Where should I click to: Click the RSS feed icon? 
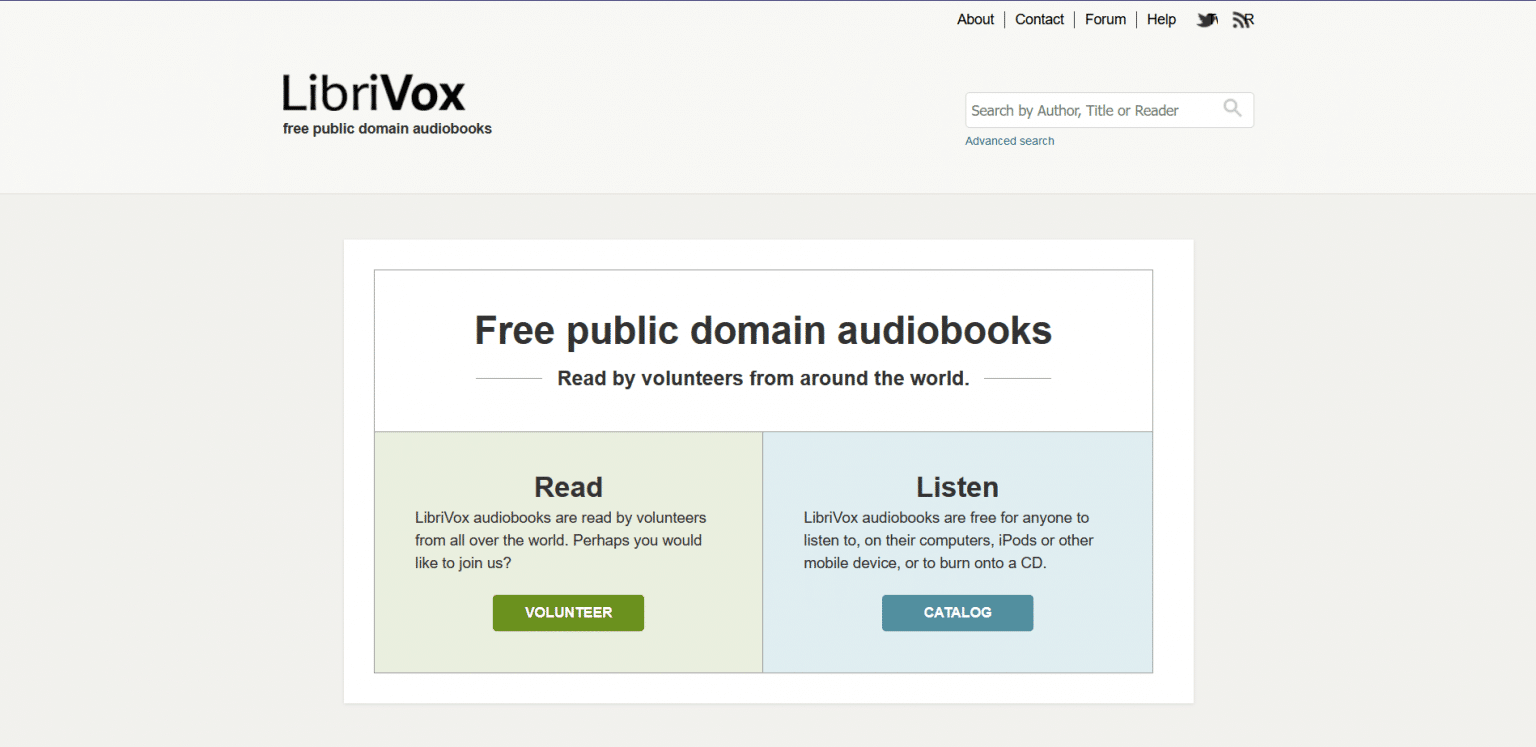[1243, 19]
